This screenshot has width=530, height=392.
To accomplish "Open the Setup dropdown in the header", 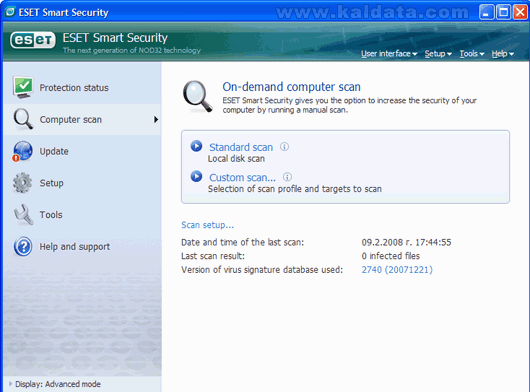I will coord(438,54).
